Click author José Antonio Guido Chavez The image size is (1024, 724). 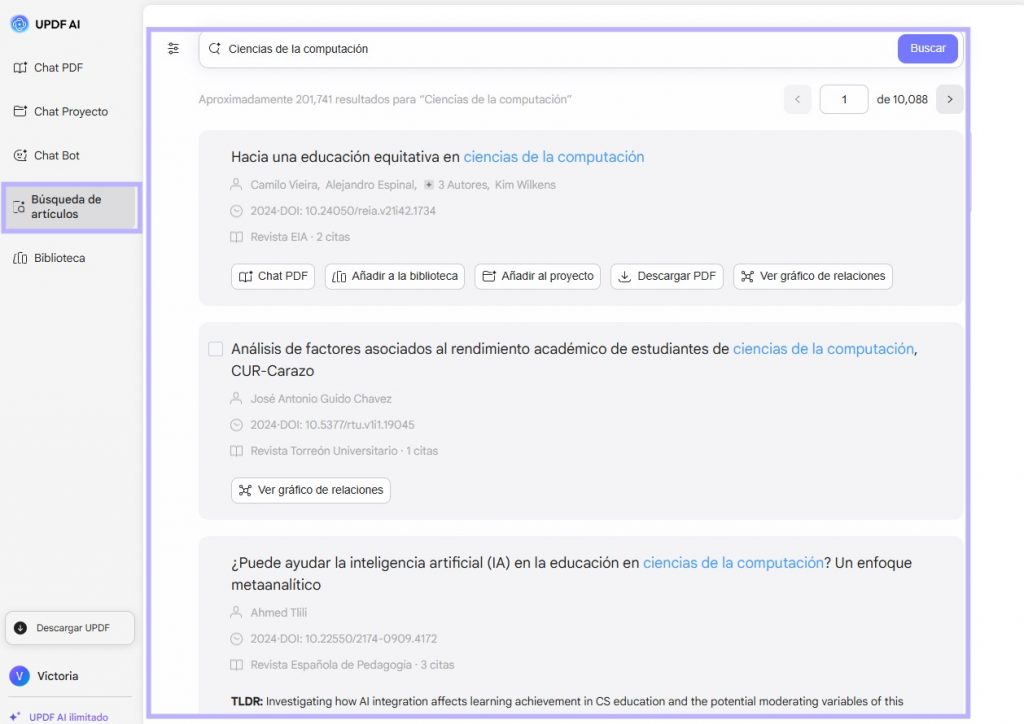pyautogui.click(x=321, y=399)
